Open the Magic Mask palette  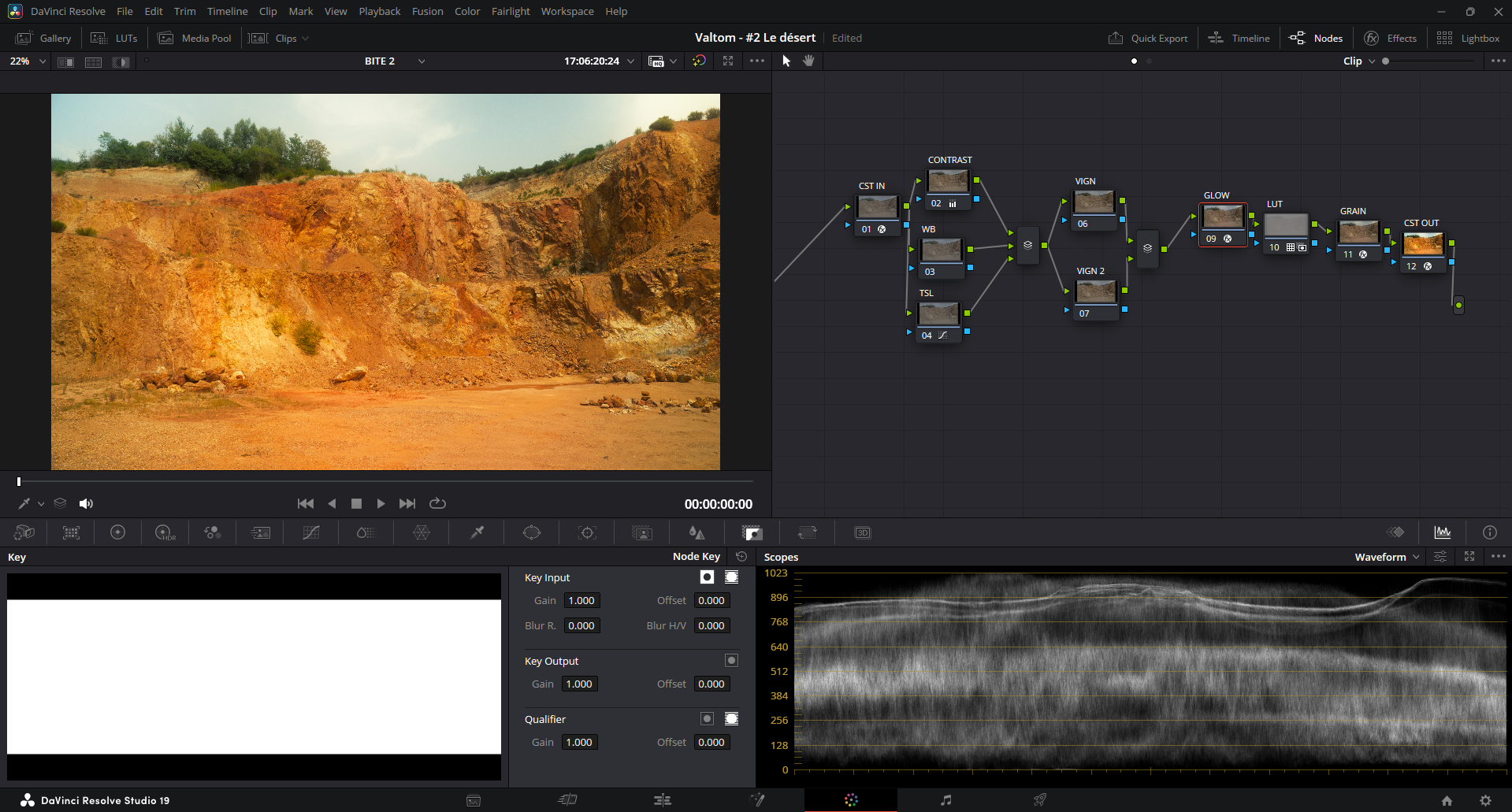pyautogui.click(x=642, y=532)
